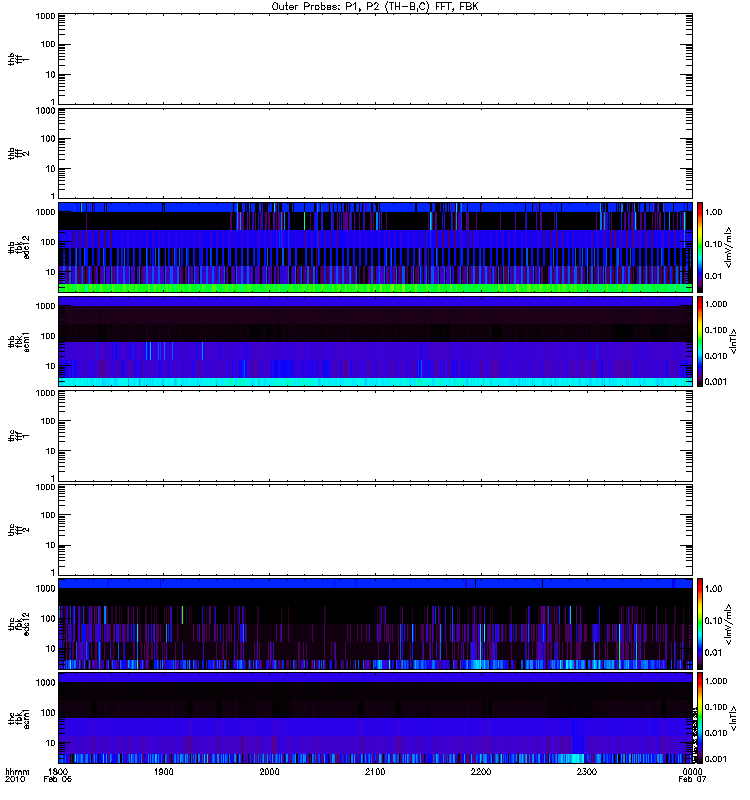Click the color bar beside thb fbk scm1
Viewport: 750px width, 800px height.
[700, 341]
